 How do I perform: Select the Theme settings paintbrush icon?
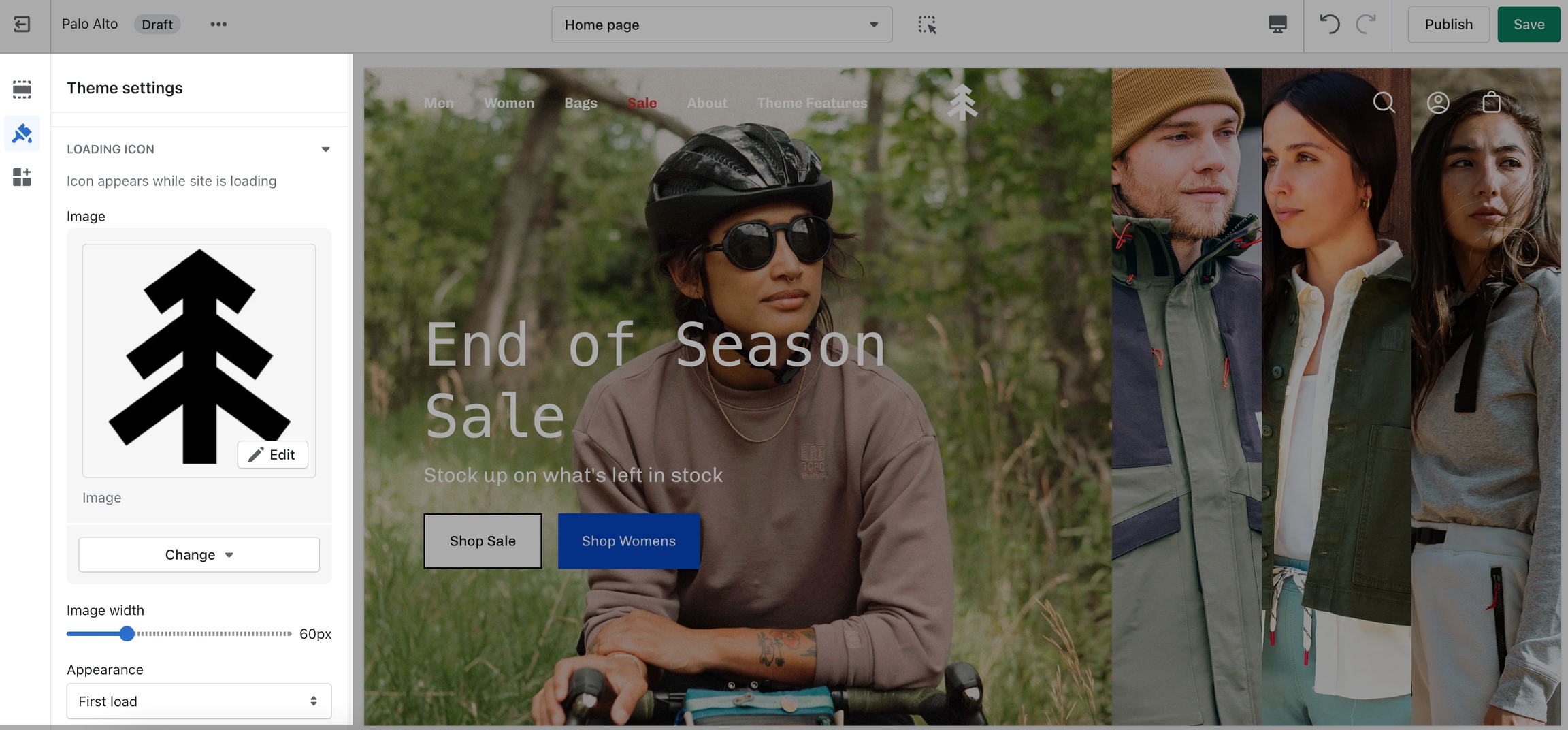(22, 133)
